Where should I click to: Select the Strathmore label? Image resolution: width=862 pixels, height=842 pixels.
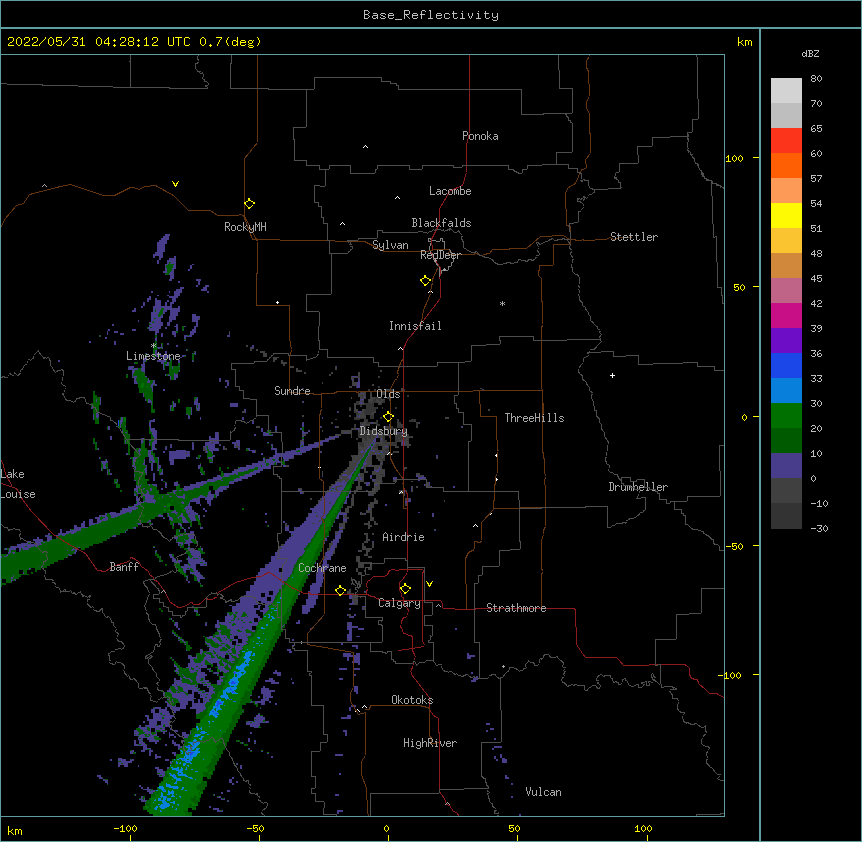pos(516,608)
